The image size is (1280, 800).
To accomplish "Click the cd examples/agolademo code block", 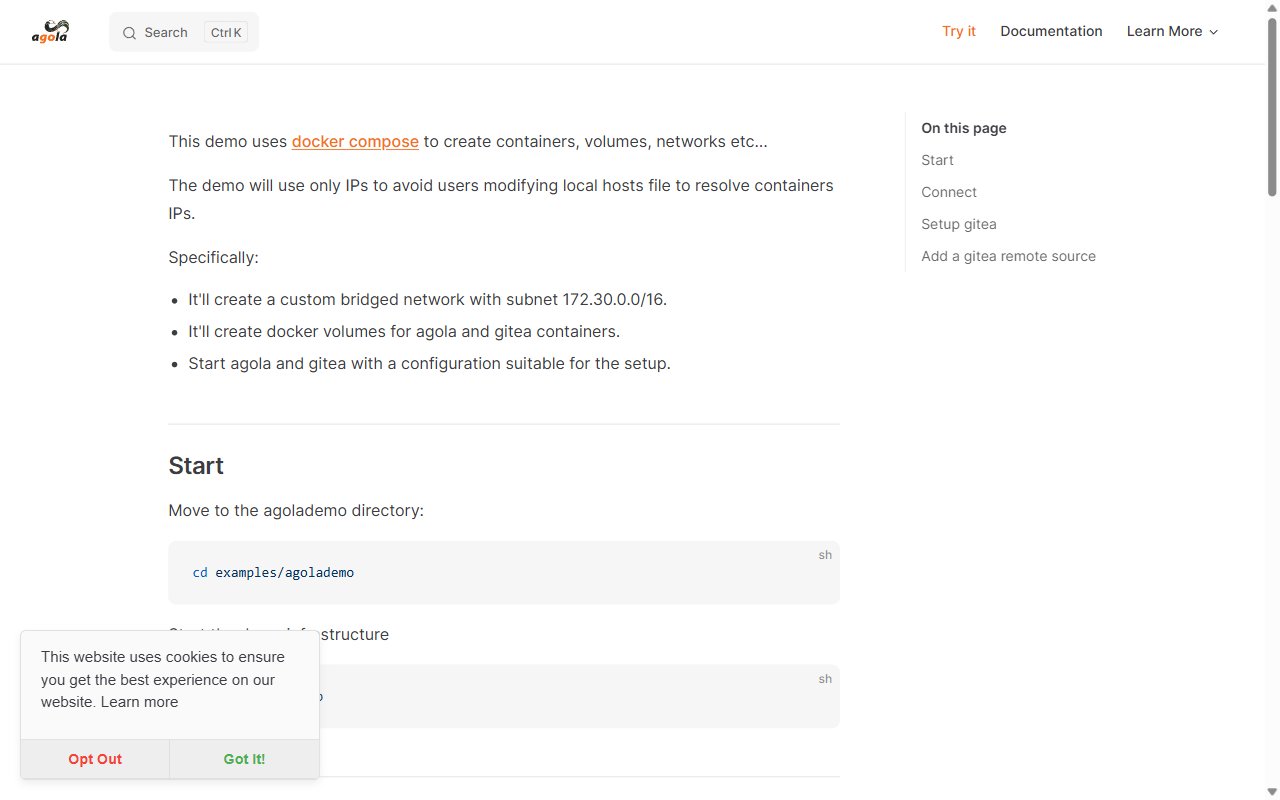I will (x=504, y=572).
